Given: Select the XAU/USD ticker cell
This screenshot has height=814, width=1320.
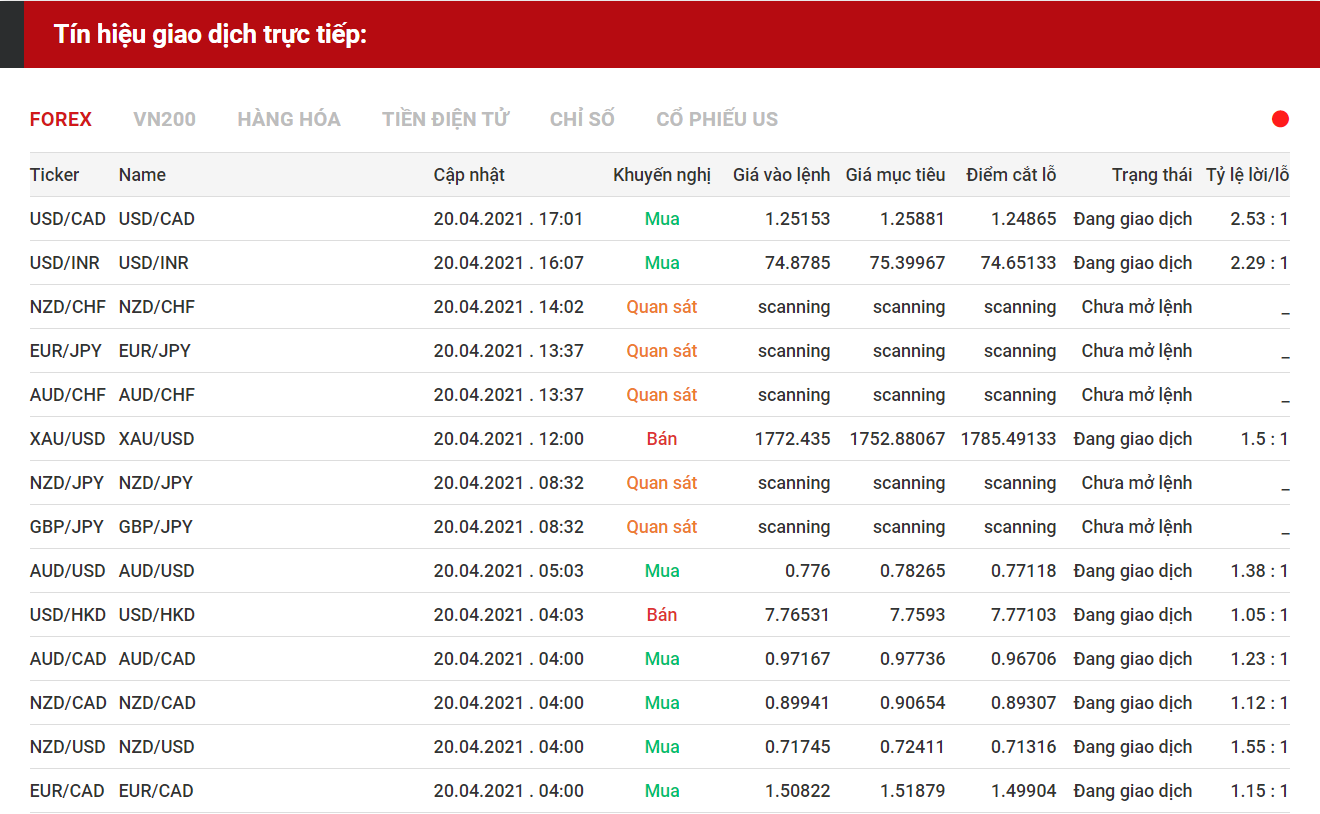Looking at the screenshot, I should [x=68, y=439].
